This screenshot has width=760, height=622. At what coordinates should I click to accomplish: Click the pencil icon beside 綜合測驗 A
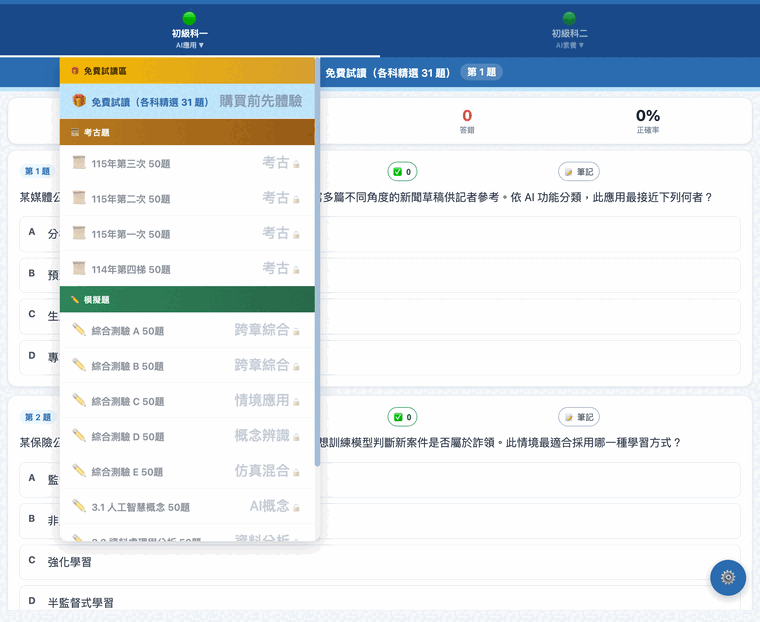(79, 330)
